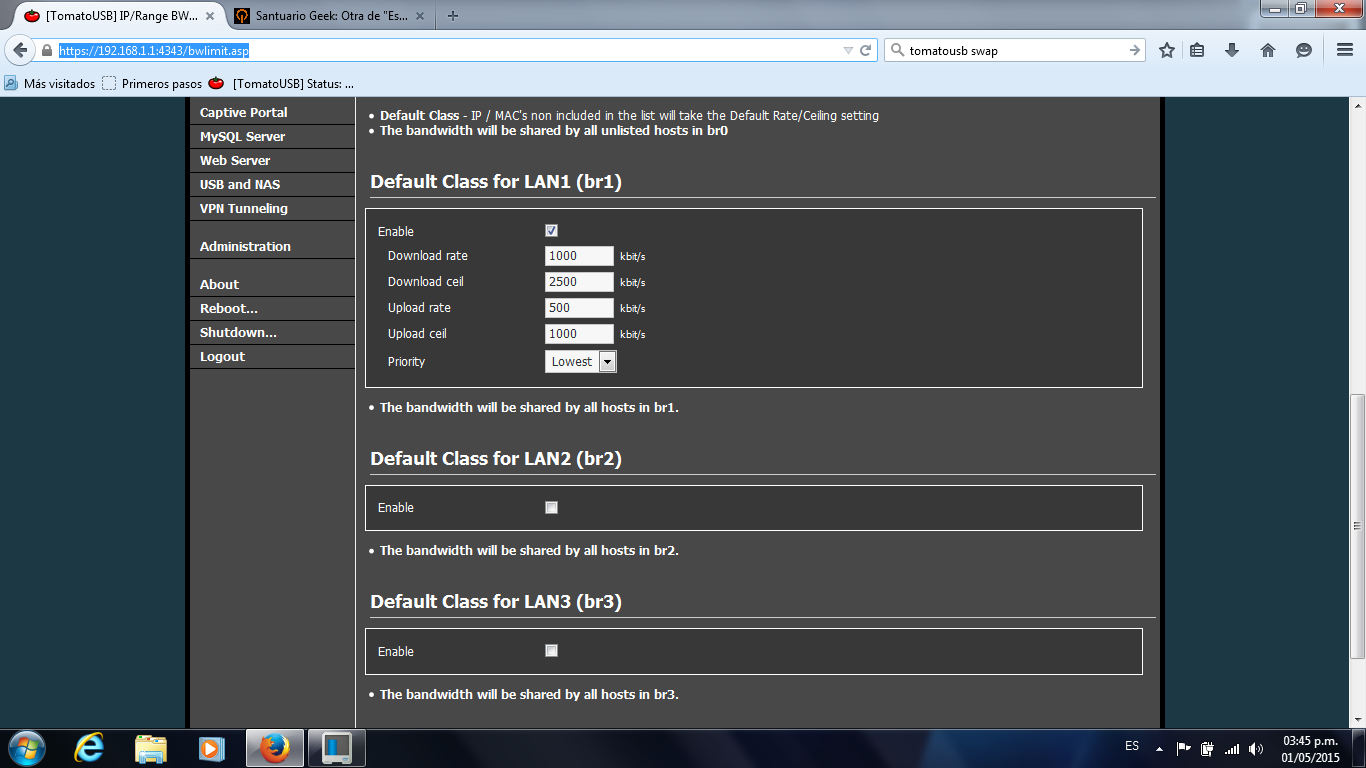Enable Default Class for LAN3 (br3)
Viewport: 1366px width, 768px height.
[551, 651]
